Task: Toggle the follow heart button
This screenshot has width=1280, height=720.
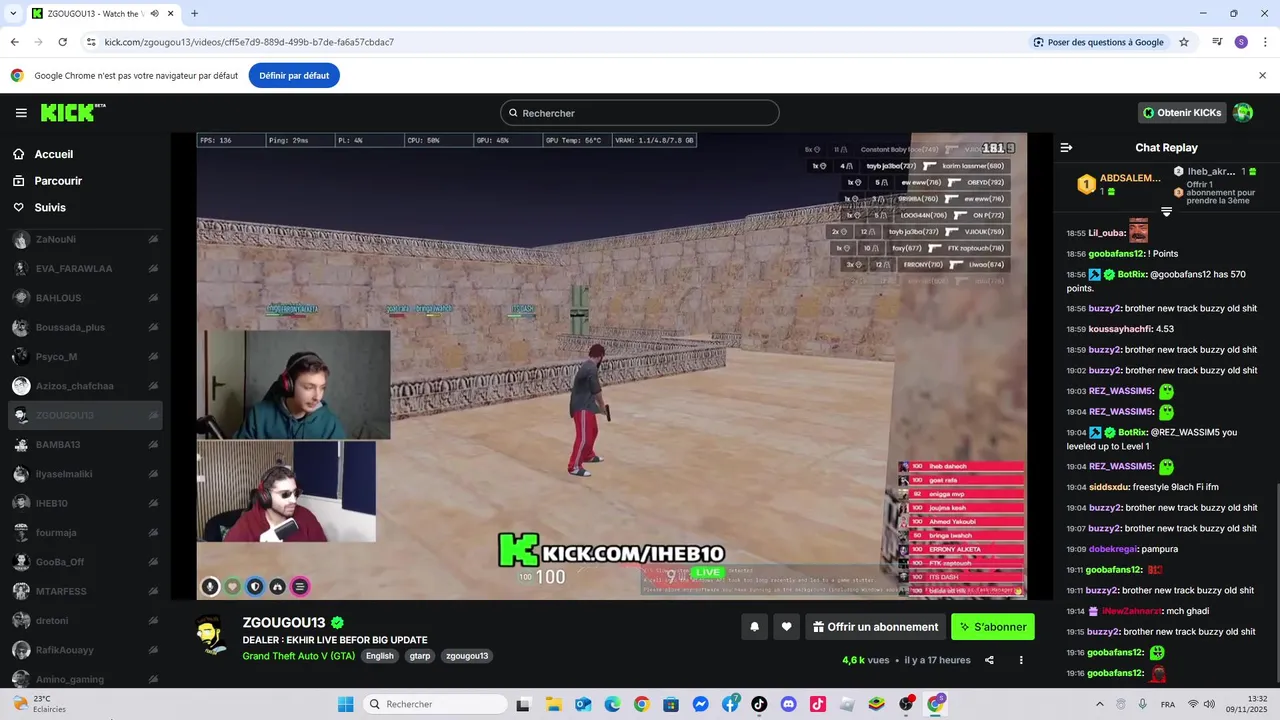Action: tap(787, 627)
